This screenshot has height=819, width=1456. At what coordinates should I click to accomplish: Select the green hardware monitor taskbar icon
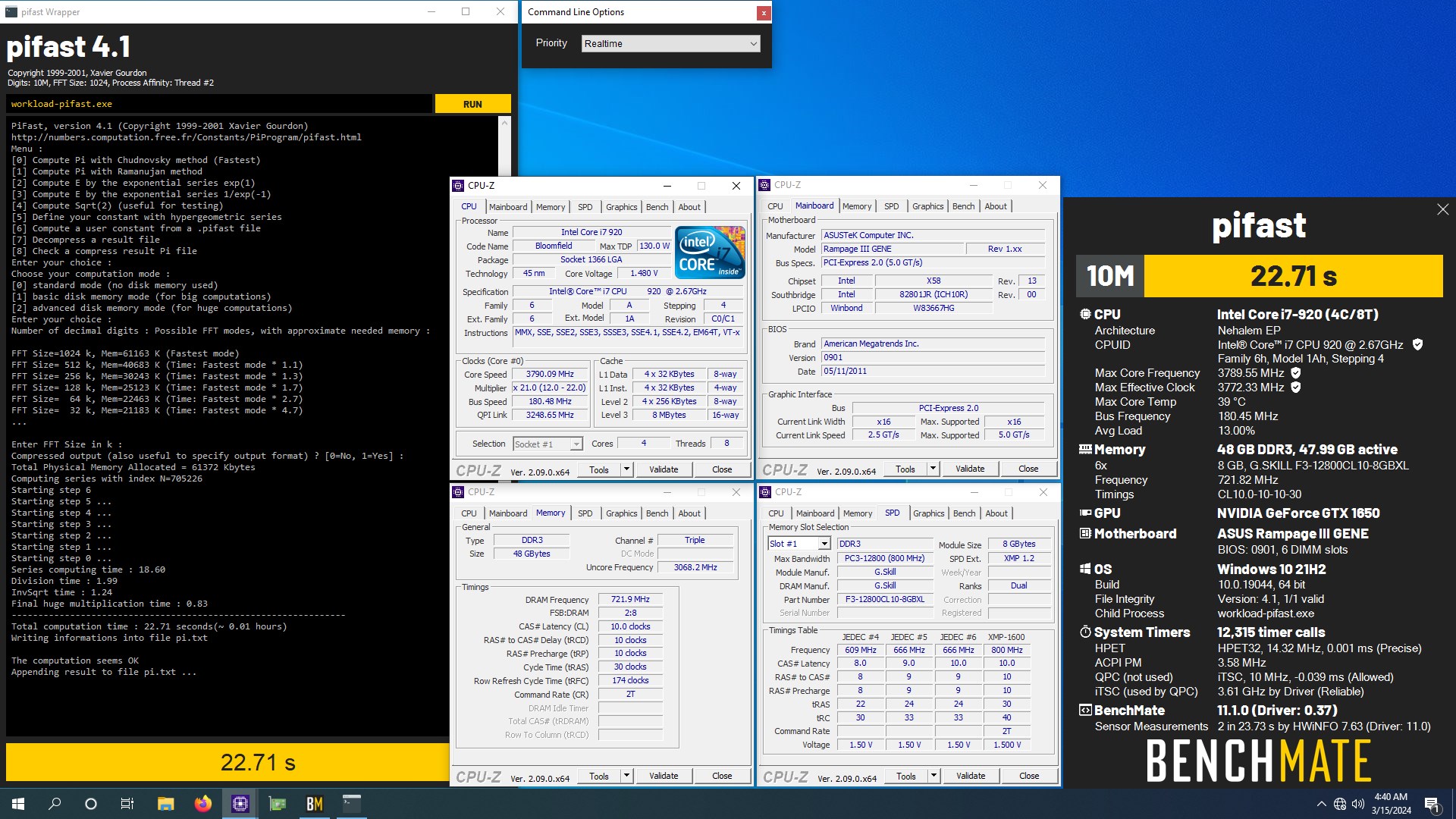tap(277, 804)
